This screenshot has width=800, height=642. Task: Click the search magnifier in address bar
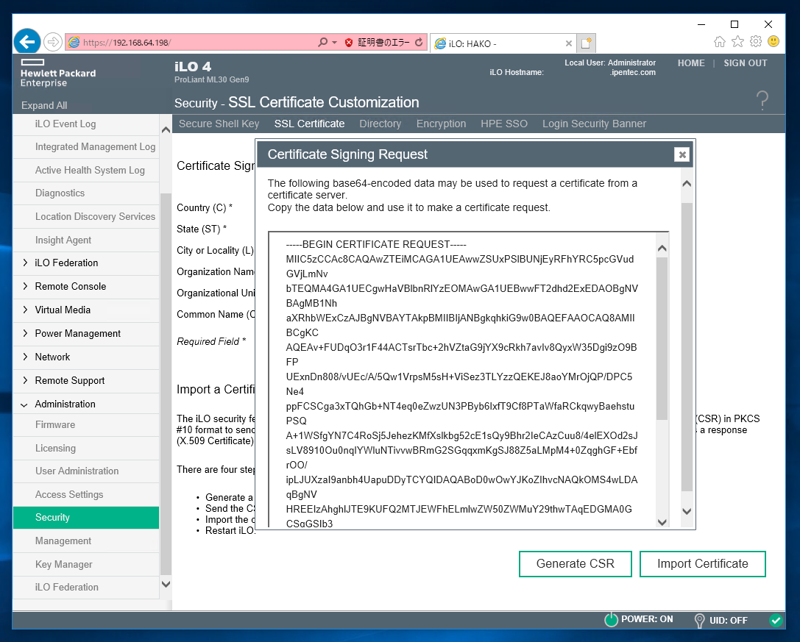pyautogui.click(x=322, y=42)
